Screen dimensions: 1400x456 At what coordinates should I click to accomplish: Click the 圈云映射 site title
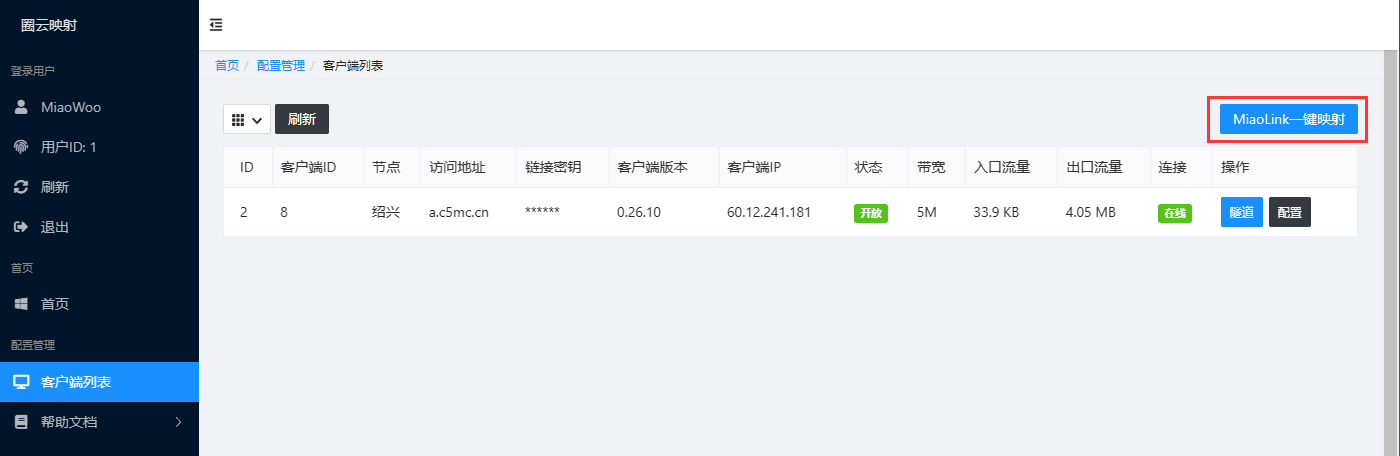pyautogui.click(x=50, y=25)
